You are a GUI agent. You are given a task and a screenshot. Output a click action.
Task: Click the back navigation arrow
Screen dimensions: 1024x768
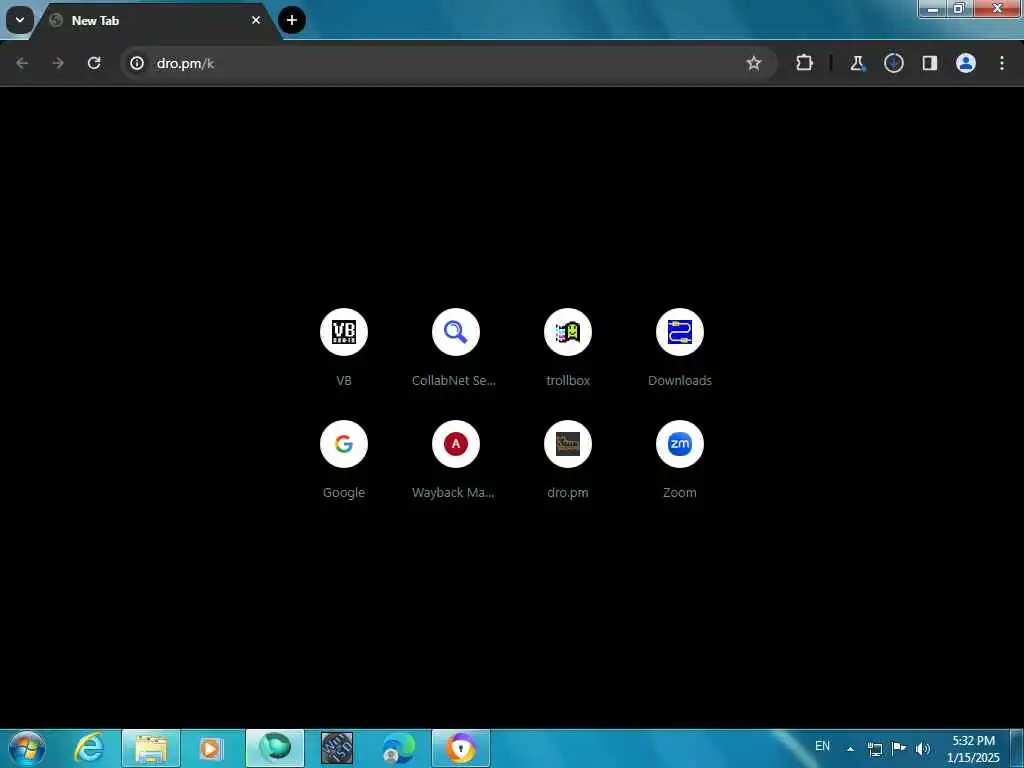point(22,63)
